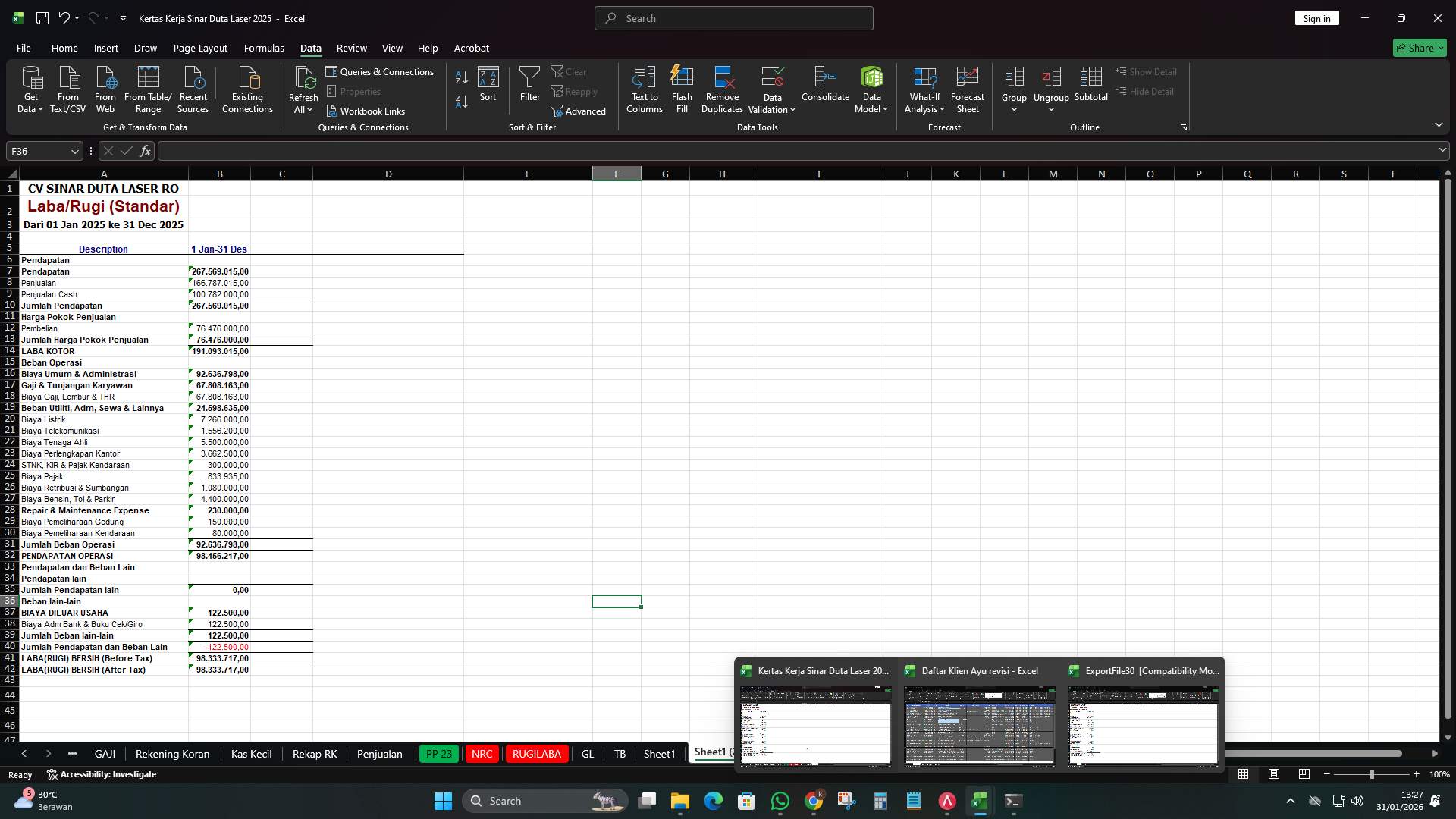Click Remove Duplicates
1456x819 pixels.
721,89
